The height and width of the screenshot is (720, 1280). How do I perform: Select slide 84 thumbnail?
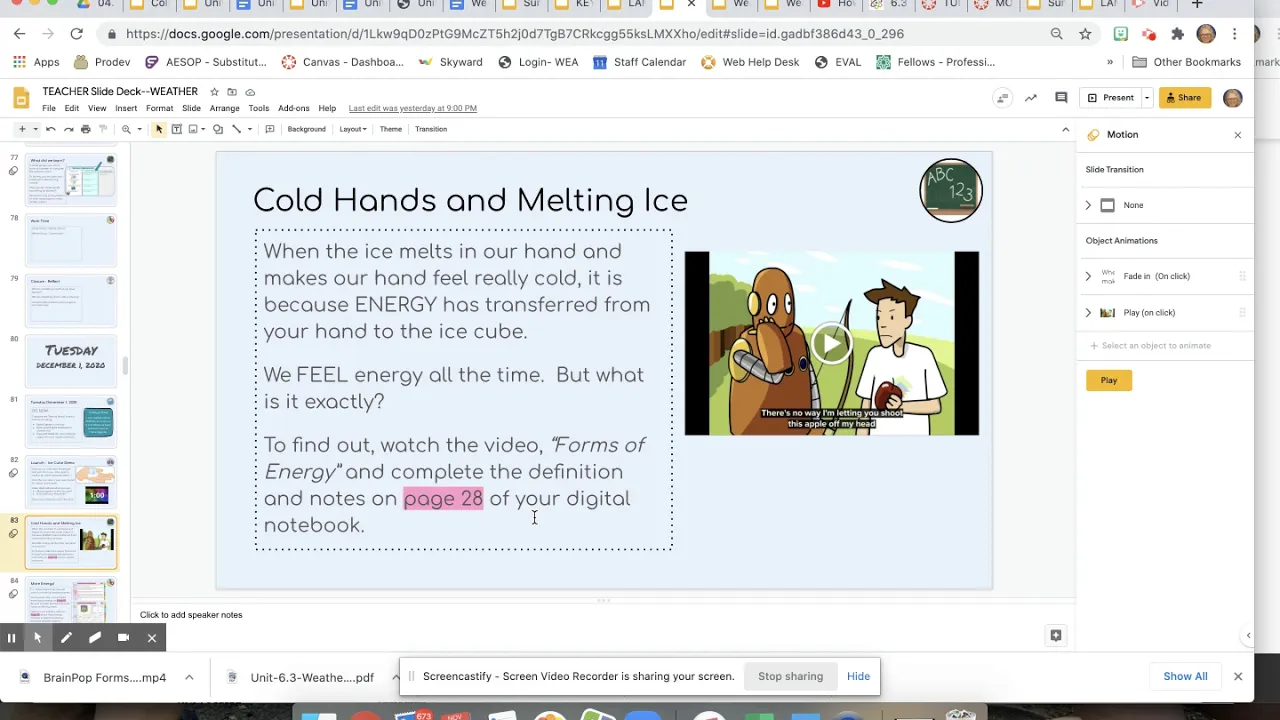pos(71,599)
